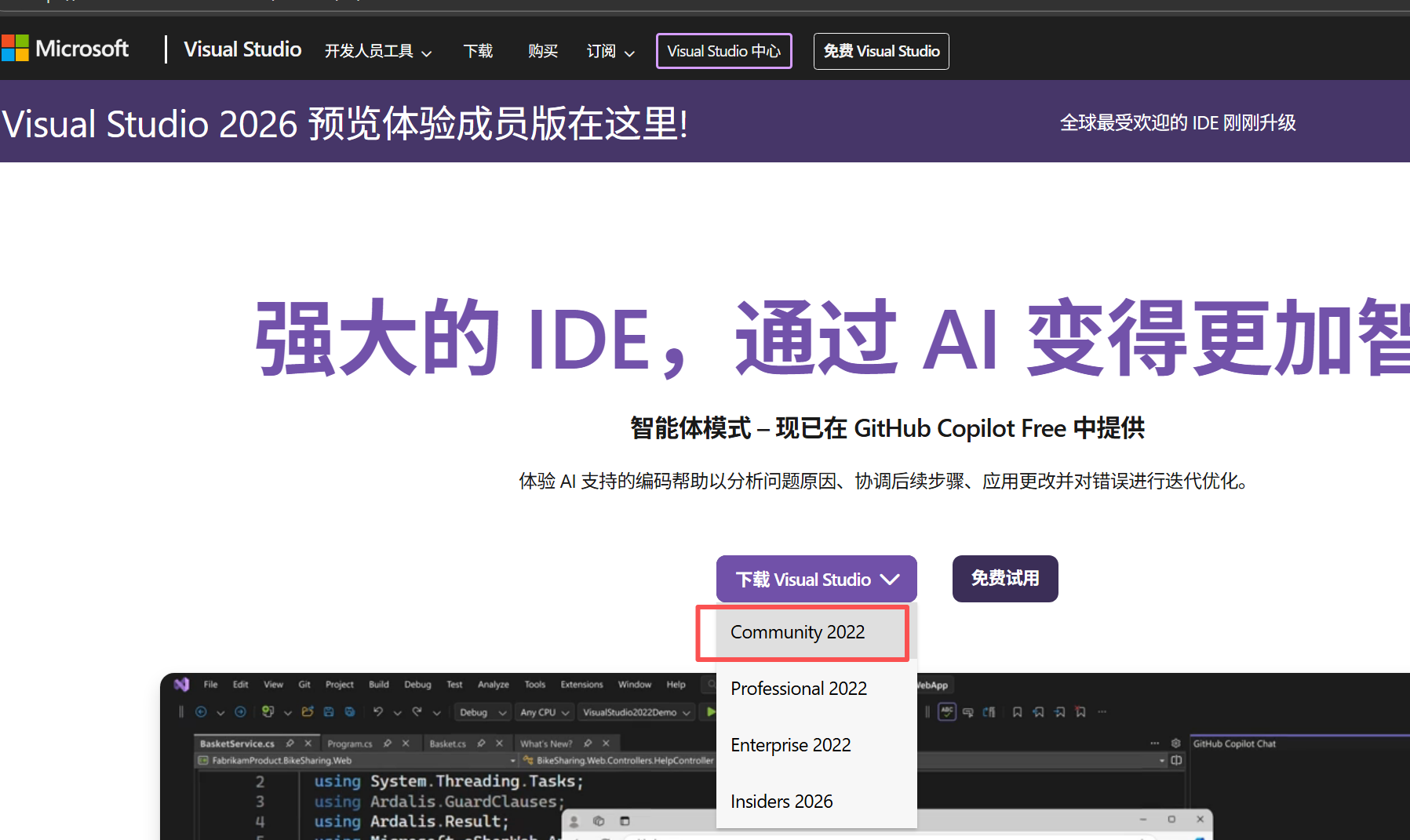The height and width of the screenshot is (840, 1410).
Task: Click the next bookmark icon in IDE toolbar
Action: tap(1059, 712)
